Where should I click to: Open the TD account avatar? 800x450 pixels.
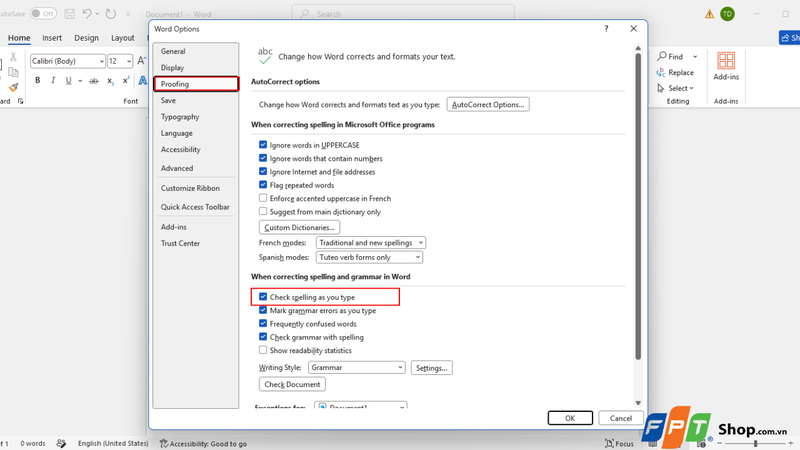(728, 14)
